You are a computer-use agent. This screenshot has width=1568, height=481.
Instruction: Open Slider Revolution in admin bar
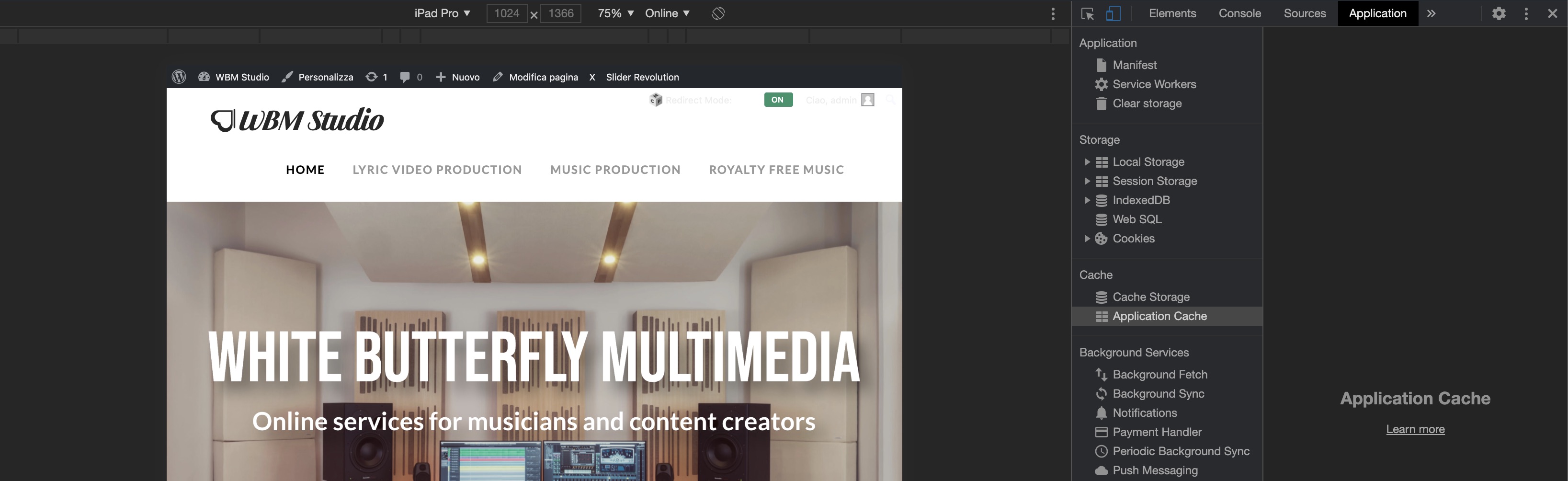642,77
